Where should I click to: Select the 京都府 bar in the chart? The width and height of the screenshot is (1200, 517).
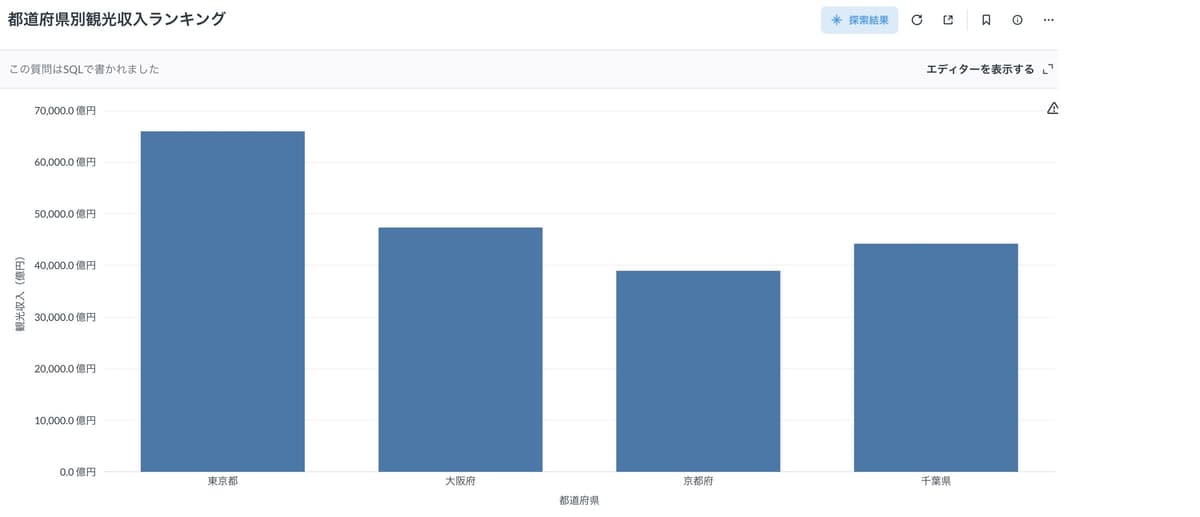[x=698, y=371]
